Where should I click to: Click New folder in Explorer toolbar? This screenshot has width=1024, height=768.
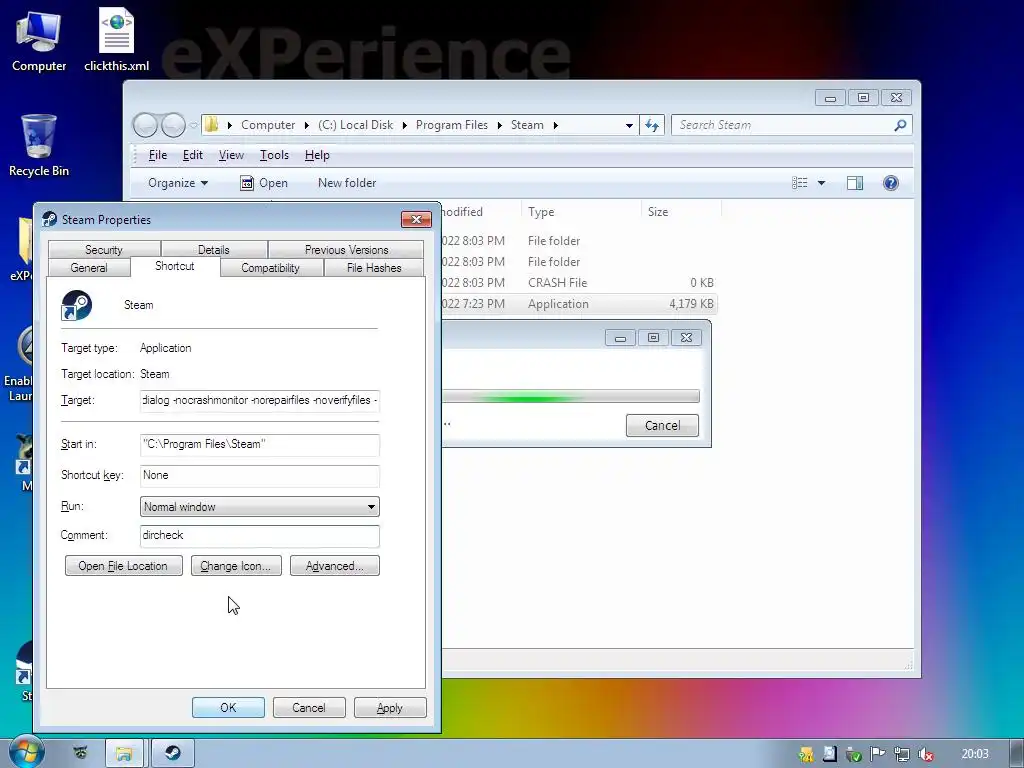click(x=347, y=183)
